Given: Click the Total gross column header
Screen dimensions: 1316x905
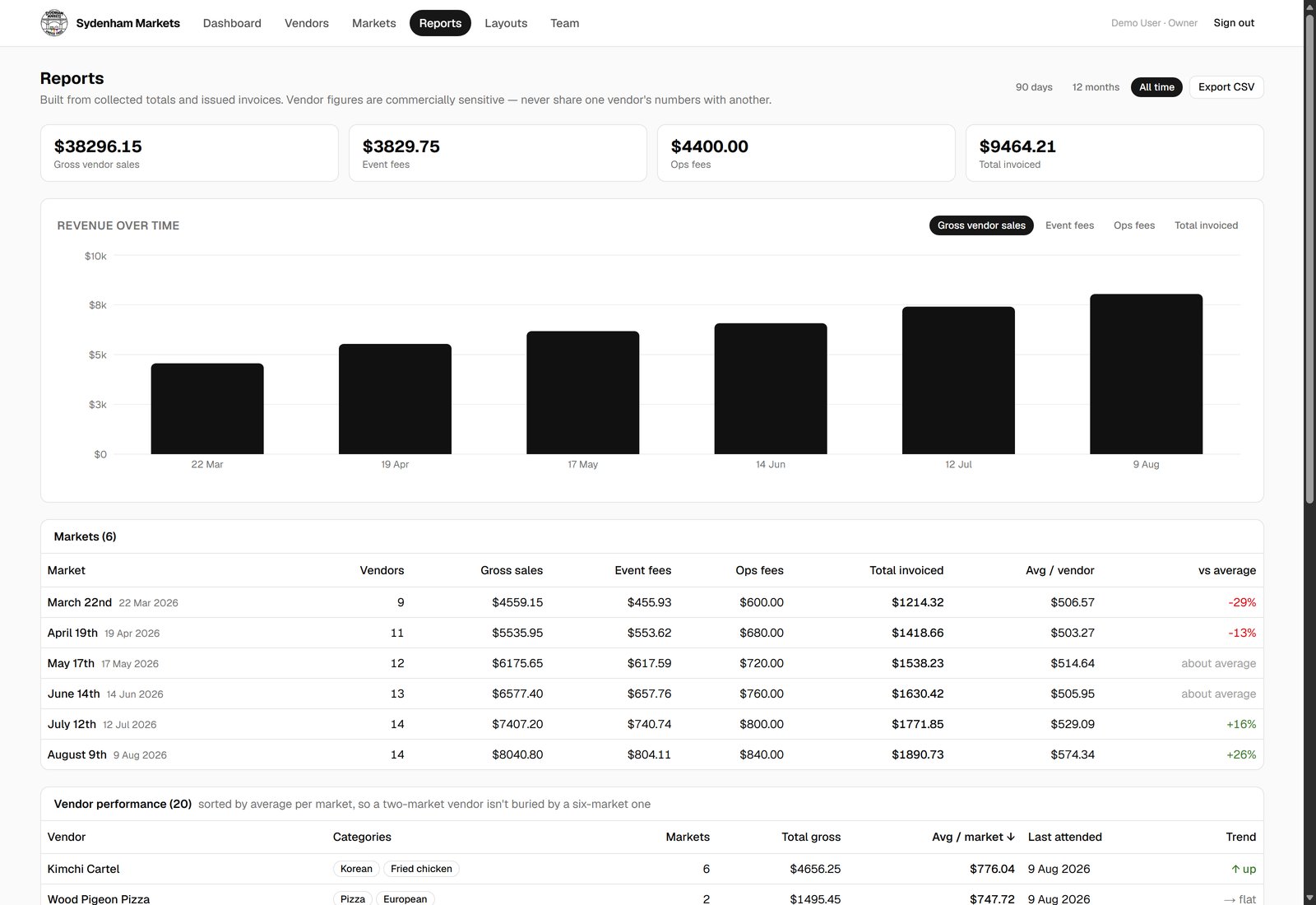Looking at the screenshot, I should pyautogui.click(x=811, y=837).
